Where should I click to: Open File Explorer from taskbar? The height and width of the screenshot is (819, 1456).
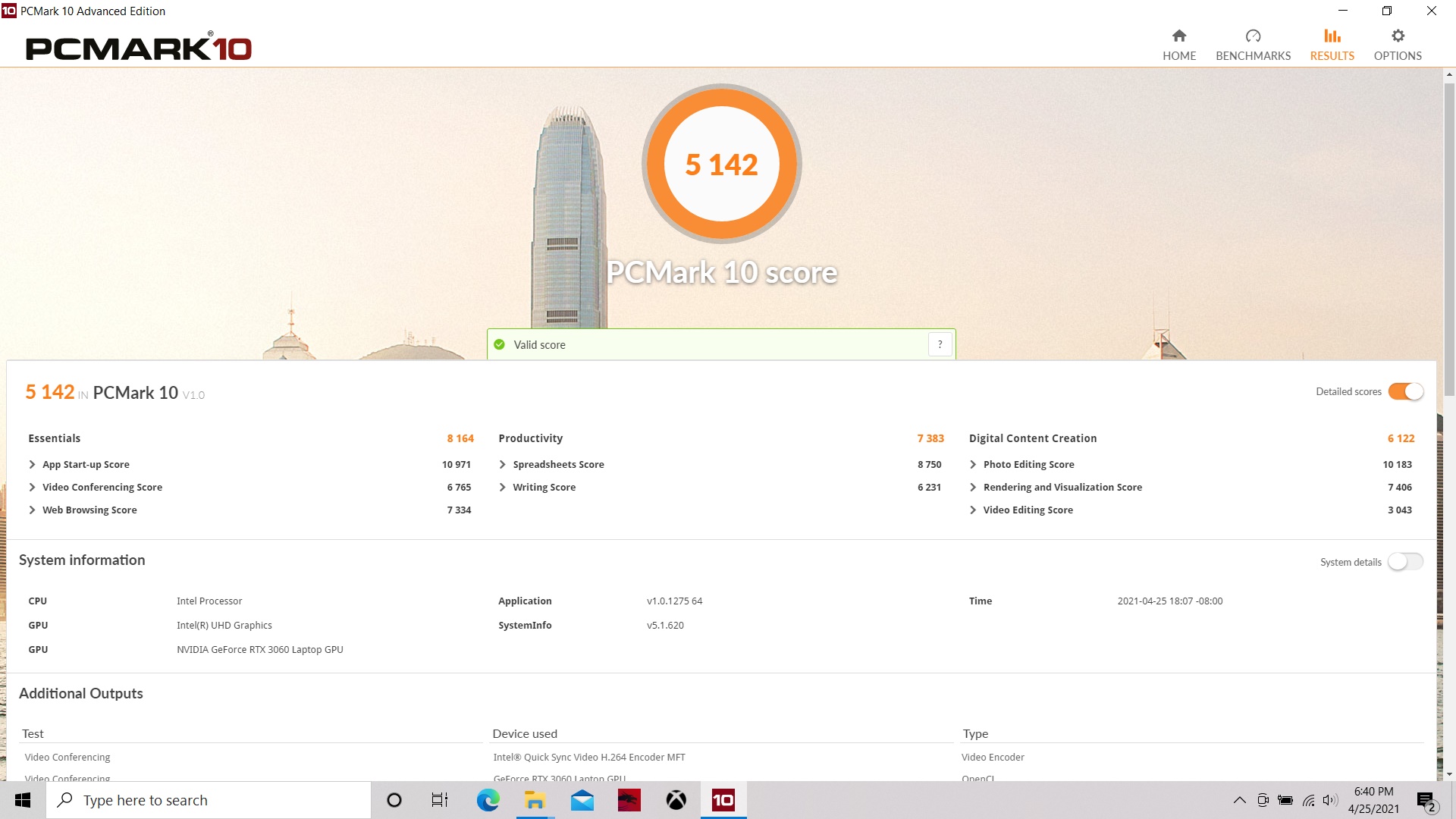coord(535,800)
